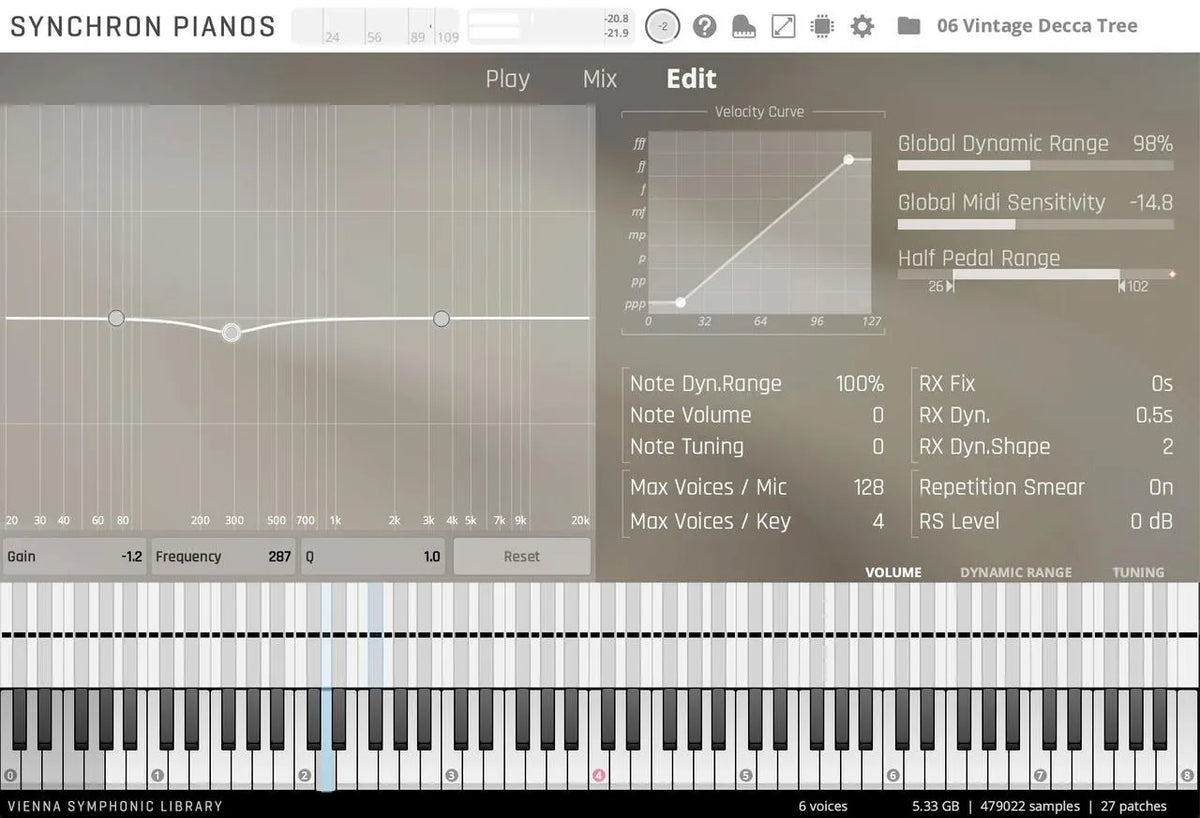The width and height of the screenshot is (1200, 818).
Task: Click the Max Voices / Key value
Action: coord(877,521)
